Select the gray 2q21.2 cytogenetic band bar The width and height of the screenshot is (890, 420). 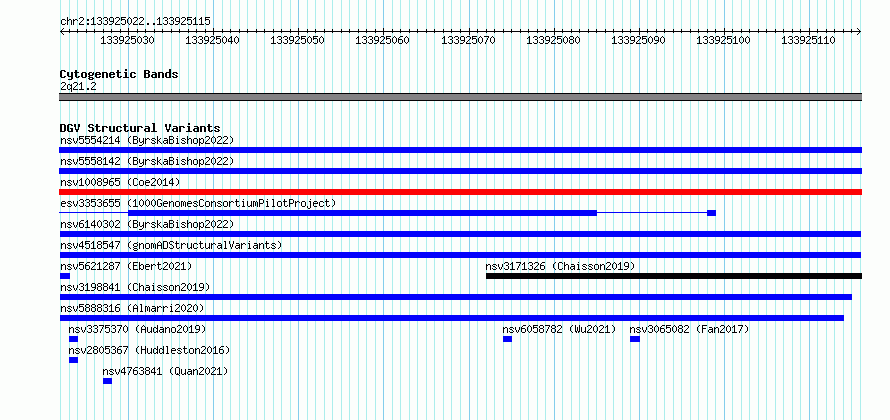click(460, 97)
